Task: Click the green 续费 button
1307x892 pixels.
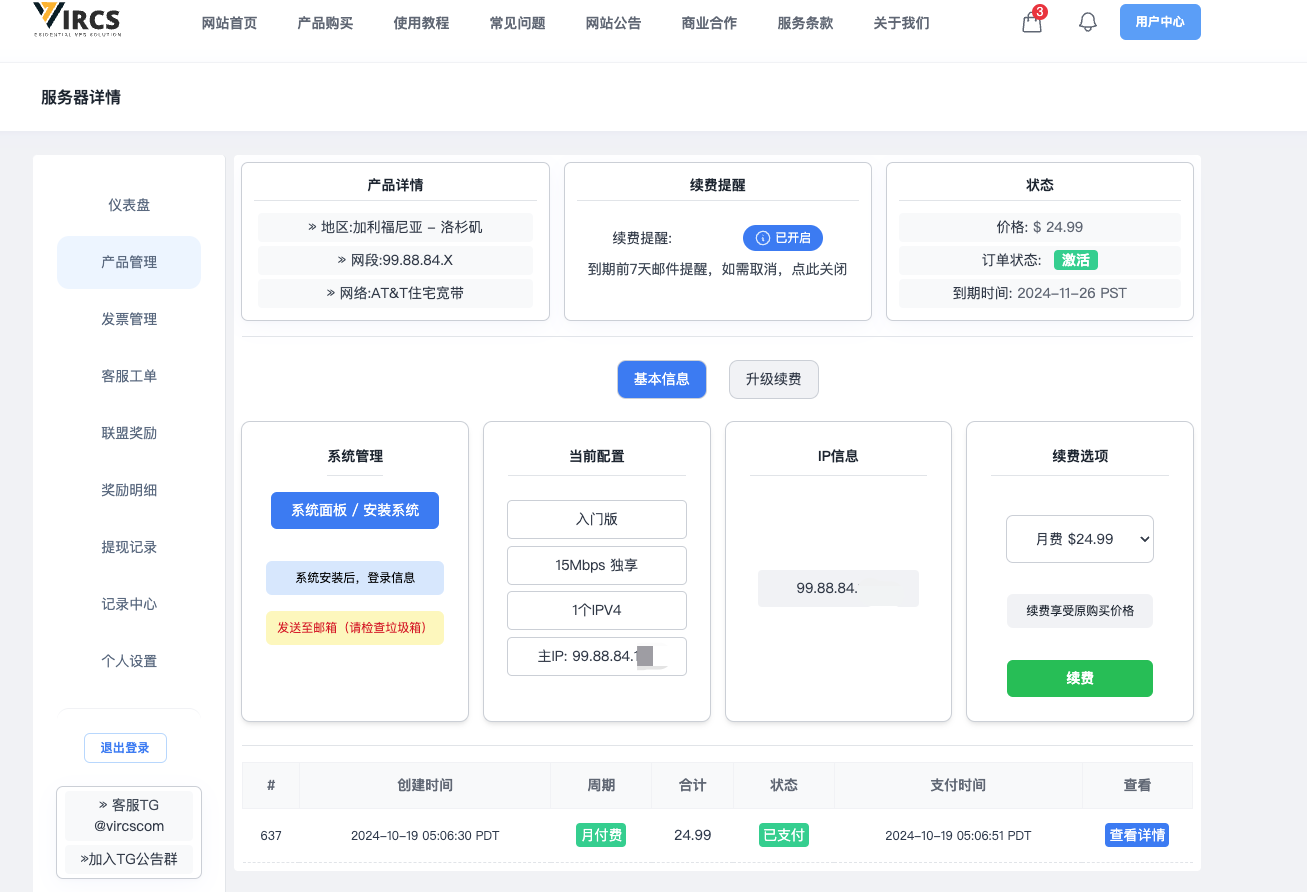Action: 1079,678
